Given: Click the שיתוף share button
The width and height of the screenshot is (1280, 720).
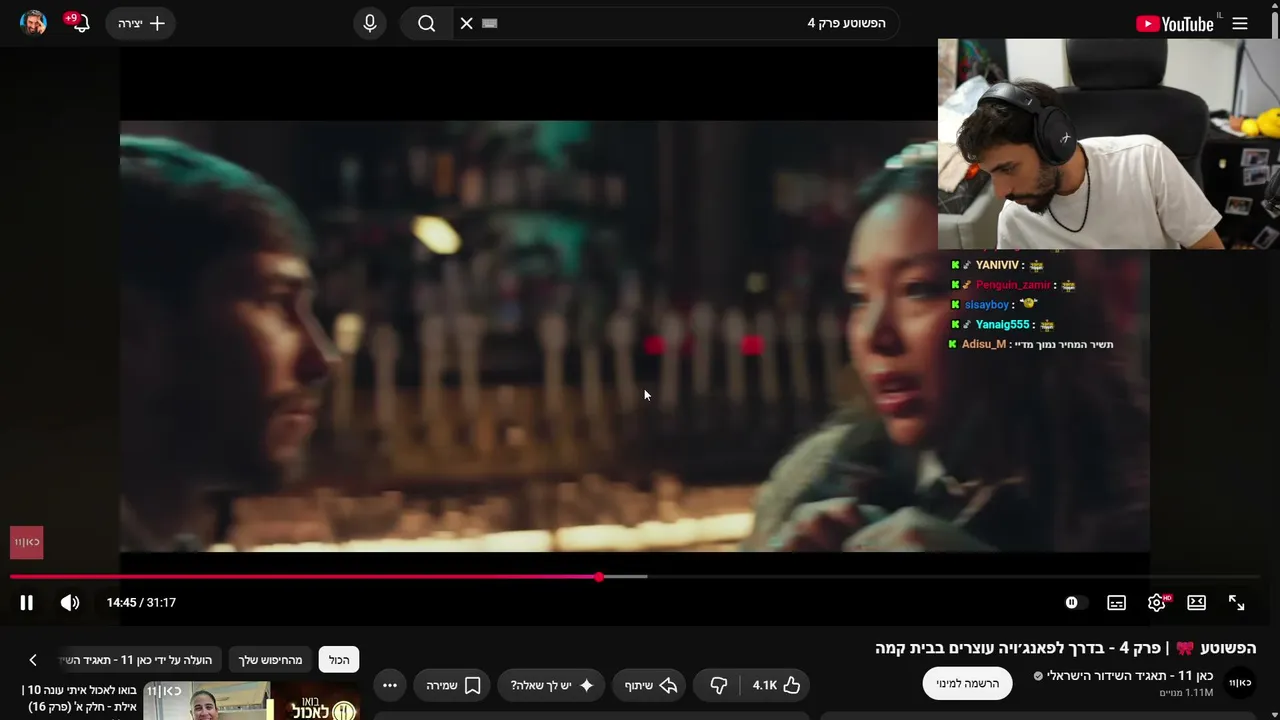Looking at the screenshot, I should click(x=650, y=685).
